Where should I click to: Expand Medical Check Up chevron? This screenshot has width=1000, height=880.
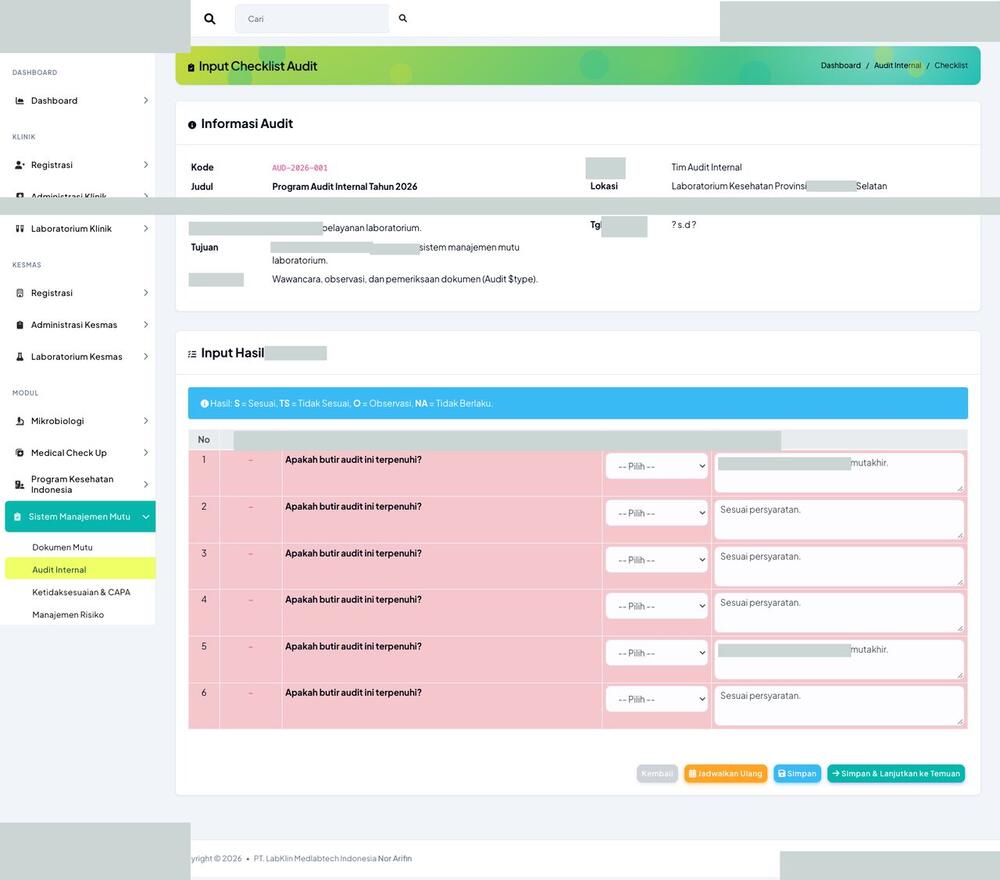click(146, 453)
